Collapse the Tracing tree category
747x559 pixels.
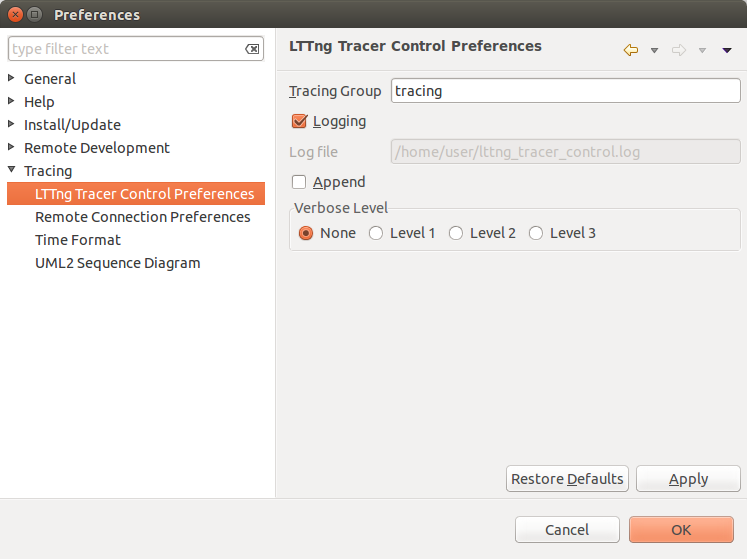click(11, 170)
